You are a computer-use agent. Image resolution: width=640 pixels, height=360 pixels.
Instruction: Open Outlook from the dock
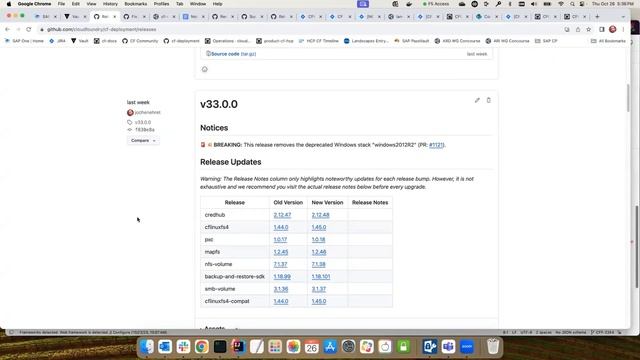coord(165,347)
